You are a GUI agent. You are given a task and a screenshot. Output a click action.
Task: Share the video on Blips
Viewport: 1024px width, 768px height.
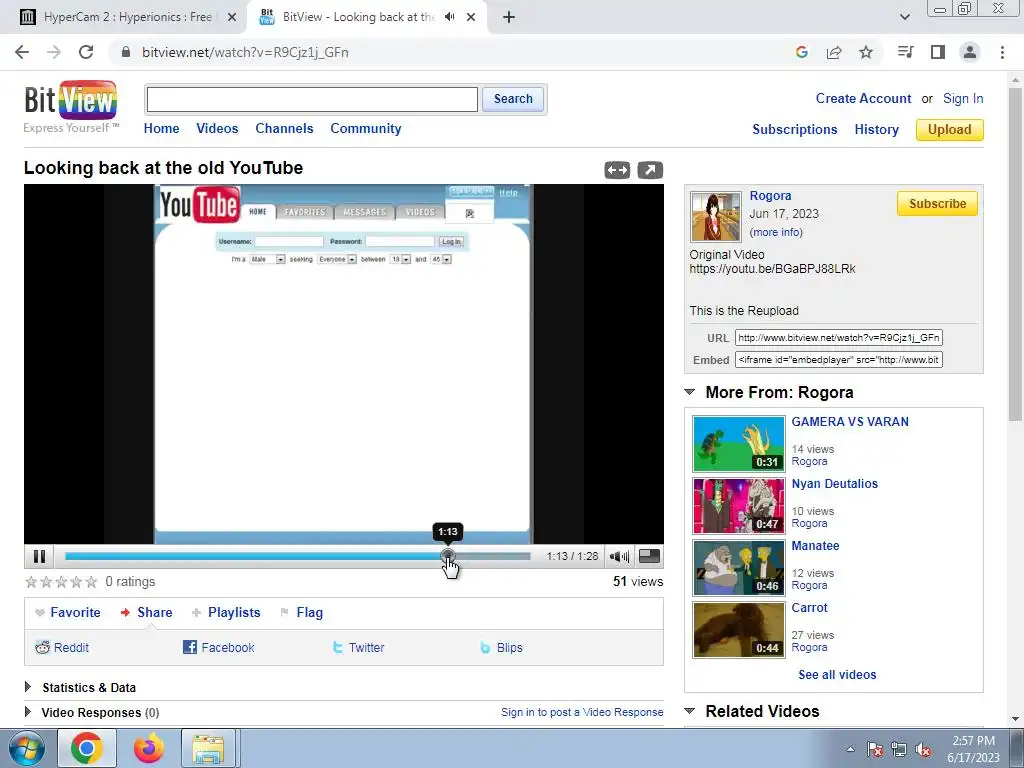(502, 647)
